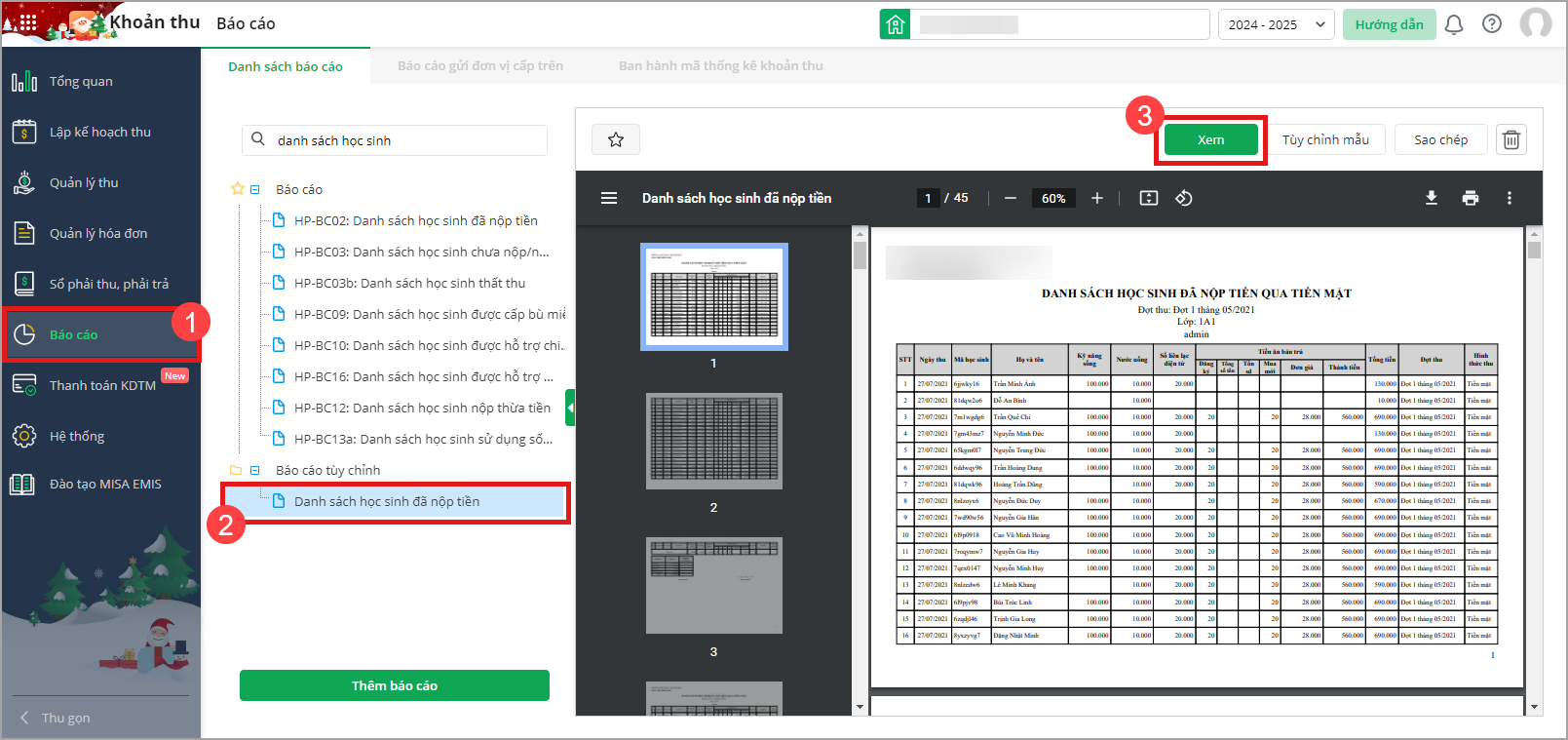Image resolution: width=1568 pixels, height=740 pixels.
Task: Click the Xem button
Action: coord(1211,139)
